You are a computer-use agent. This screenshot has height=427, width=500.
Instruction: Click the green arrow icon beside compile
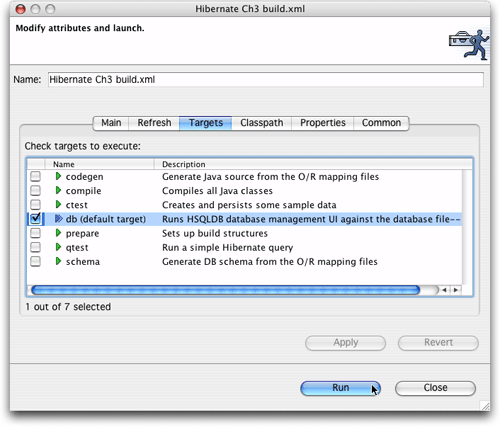58,190
